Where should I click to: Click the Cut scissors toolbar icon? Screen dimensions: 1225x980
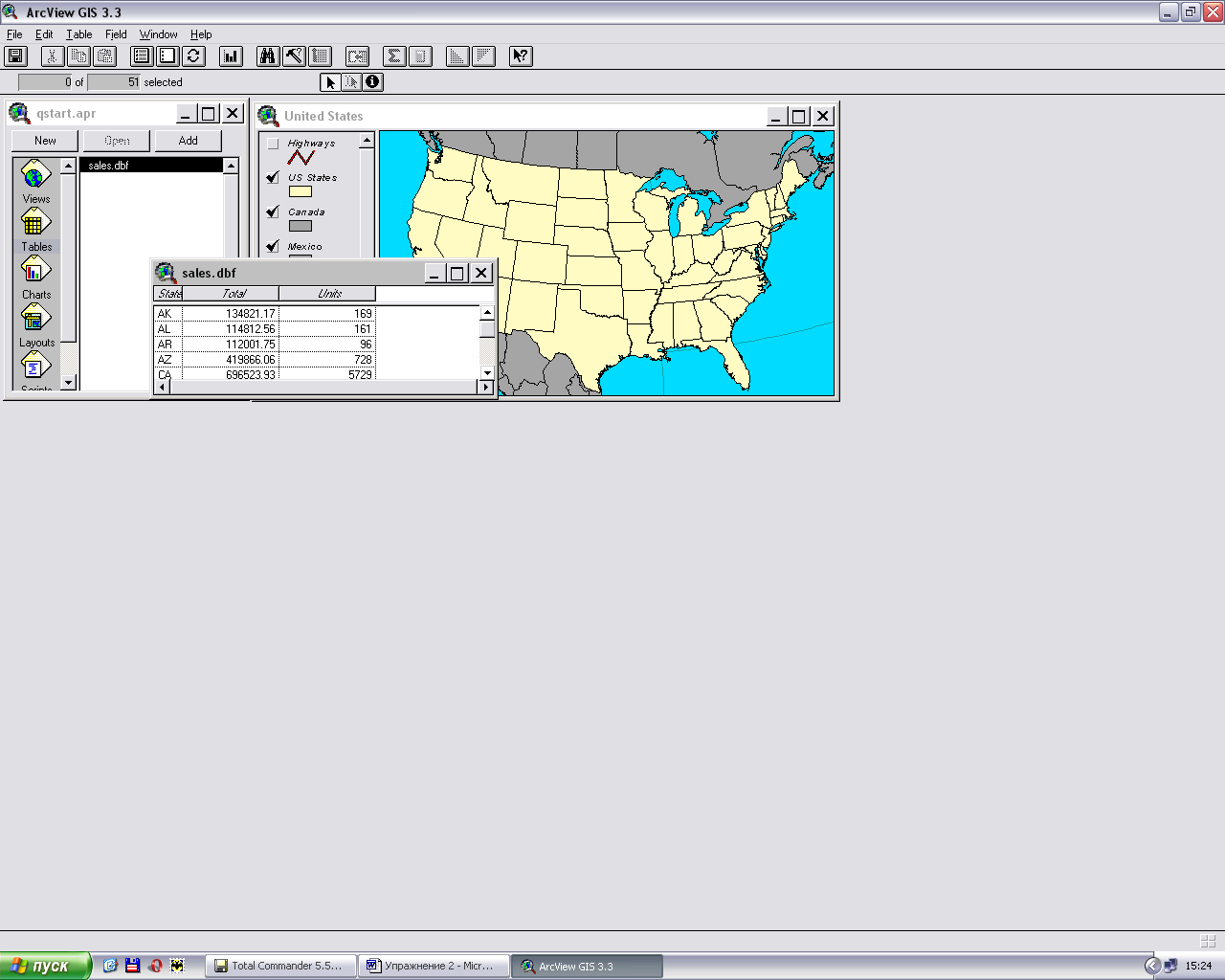pos(53,56)
